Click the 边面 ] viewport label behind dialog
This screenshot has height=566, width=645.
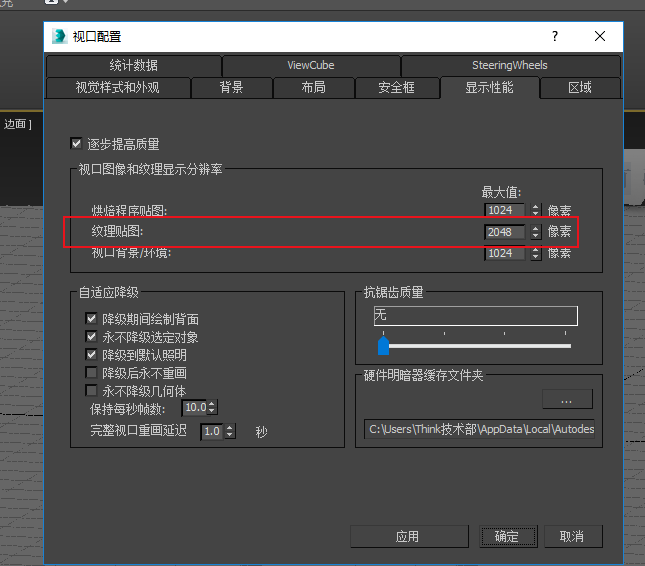point(18,124)
